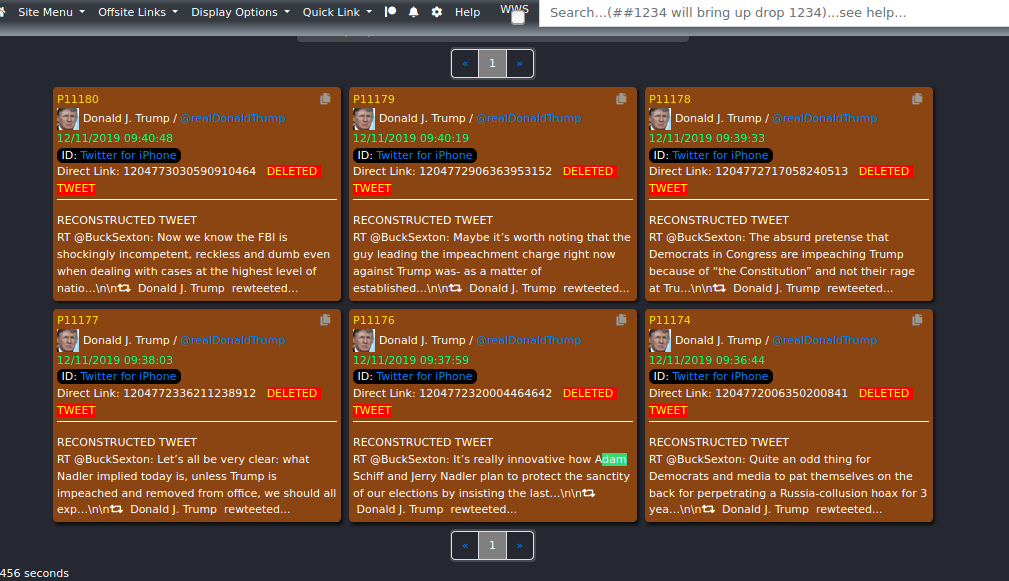
Task: Click Trump avatar on post P11180
Action: [x=68, y=119]
